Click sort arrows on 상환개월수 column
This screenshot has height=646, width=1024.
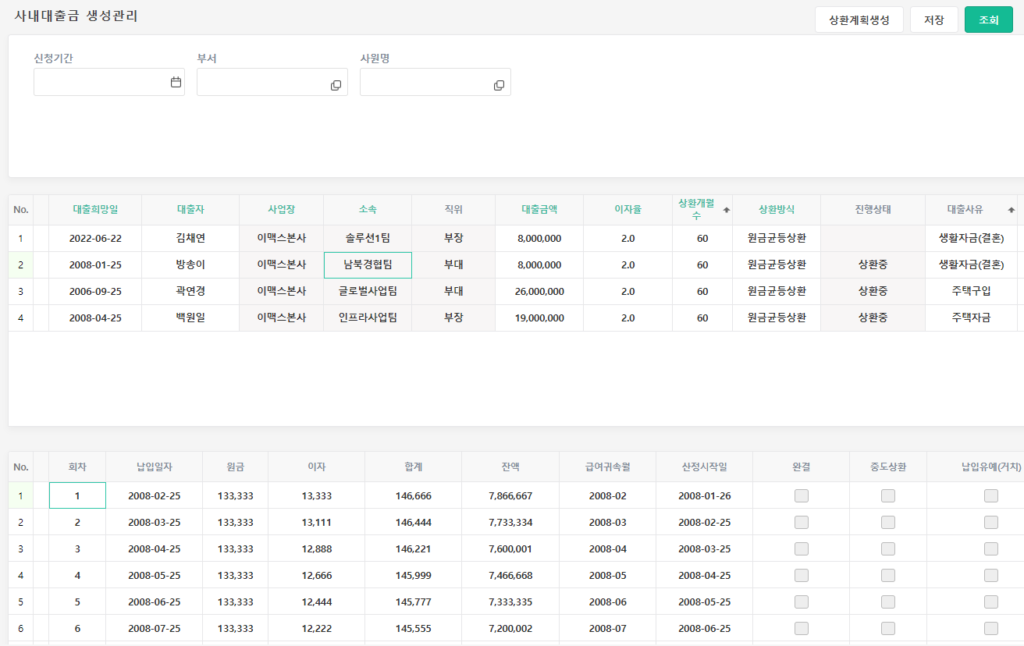point(726,210)
